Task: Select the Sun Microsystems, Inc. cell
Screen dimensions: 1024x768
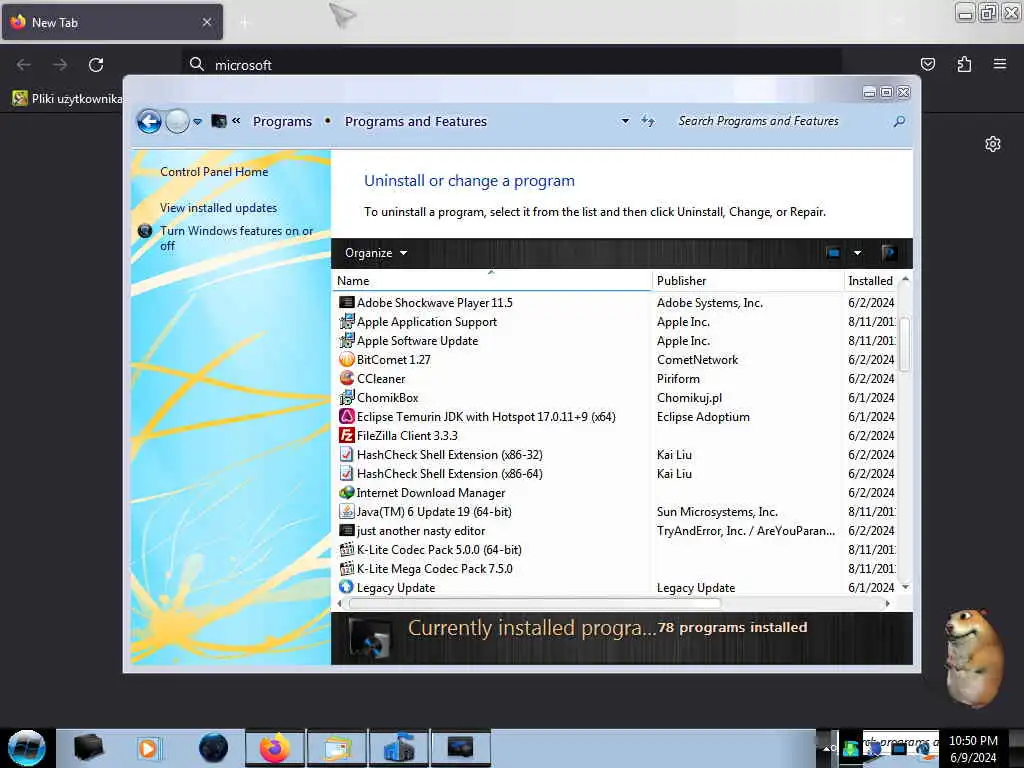Action: (717, 512)
